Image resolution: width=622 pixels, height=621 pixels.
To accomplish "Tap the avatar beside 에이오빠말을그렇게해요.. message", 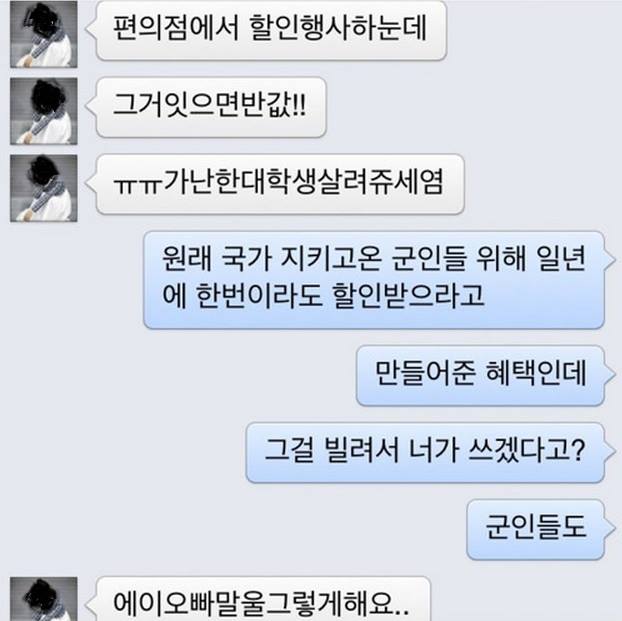I will tap(44, 599).
